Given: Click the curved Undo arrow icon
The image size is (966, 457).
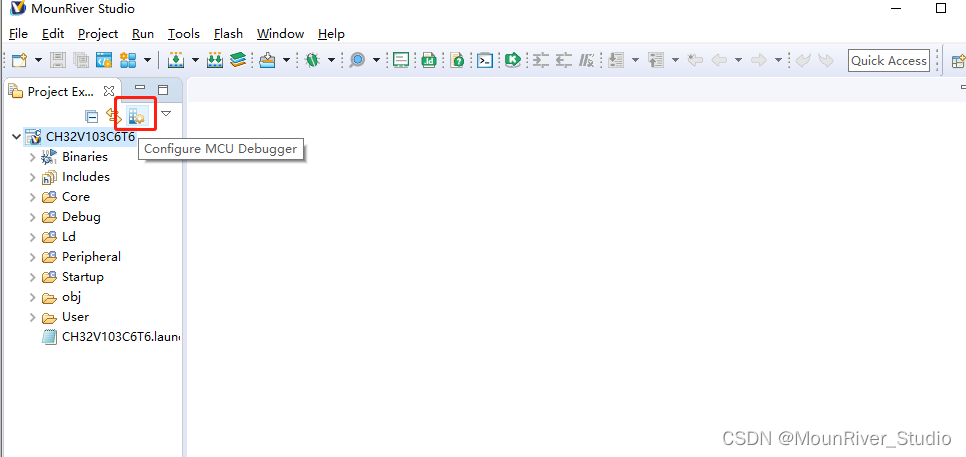Looking at the screenshot, I should pyautogui.click(x=803, y=60).
